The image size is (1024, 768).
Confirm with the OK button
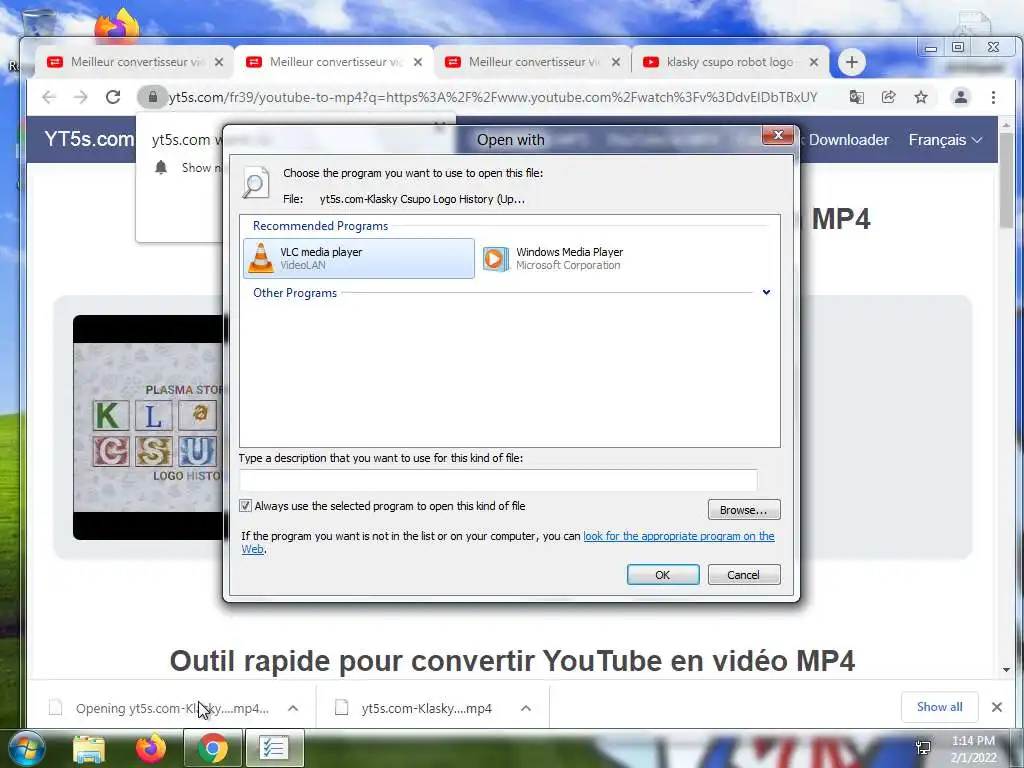click(663, 575)
